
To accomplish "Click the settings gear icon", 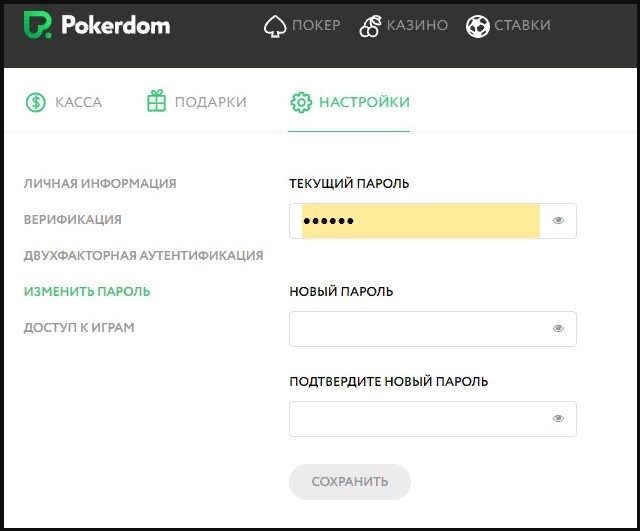I will pos(300,102).
